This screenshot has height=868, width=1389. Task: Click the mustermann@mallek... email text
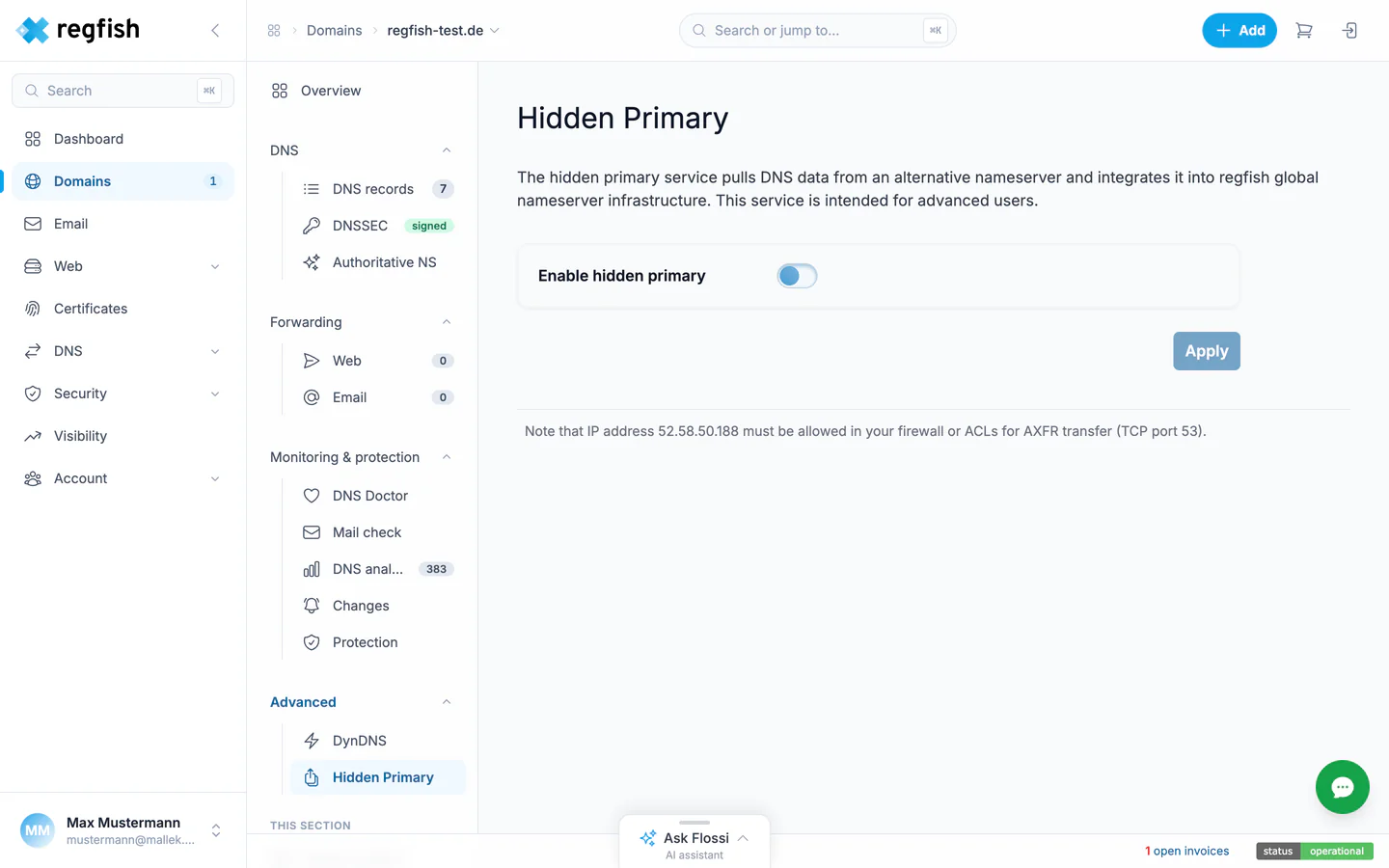(131, 840)
